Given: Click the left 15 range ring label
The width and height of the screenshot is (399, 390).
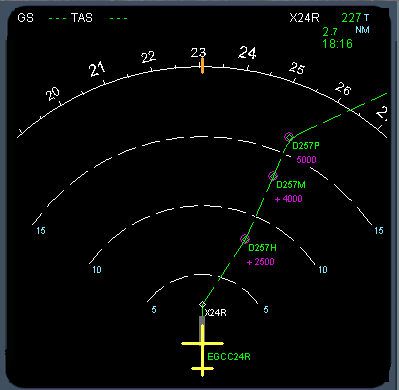Looking at the screenshot, I should click(x=41, y=231).
